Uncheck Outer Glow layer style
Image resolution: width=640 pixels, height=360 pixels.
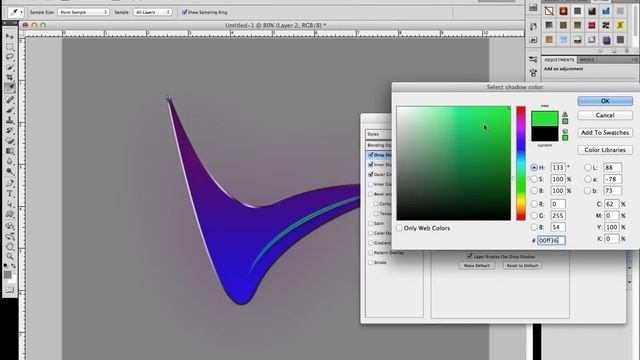[x=371, y=174]
